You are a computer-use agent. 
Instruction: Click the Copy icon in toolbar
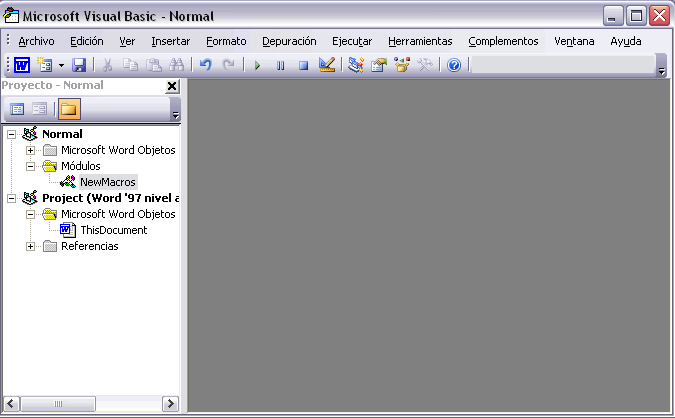130,65
